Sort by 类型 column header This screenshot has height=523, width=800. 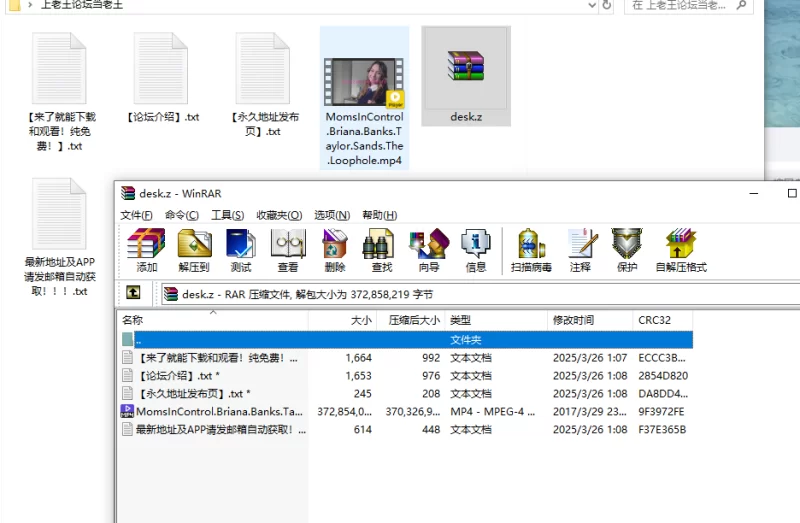[x=496, y=320]
